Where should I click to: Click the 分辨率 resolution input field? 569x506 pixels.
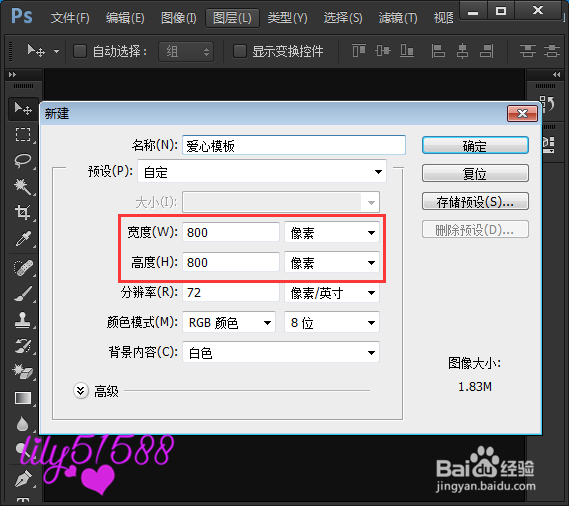coord(231,292)
